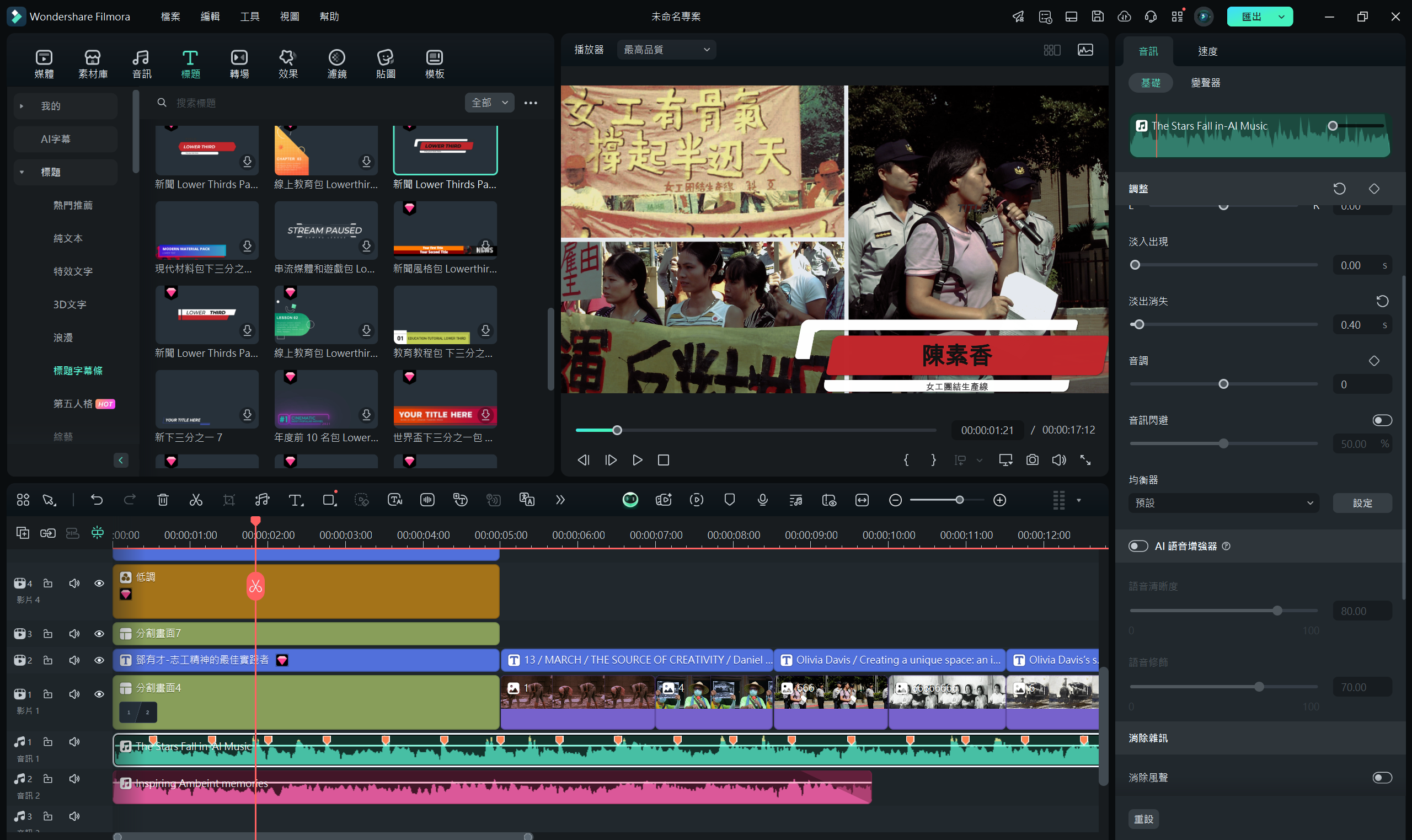
Task: Click the zoom out minus timeline icon
Action: (895, 500)
